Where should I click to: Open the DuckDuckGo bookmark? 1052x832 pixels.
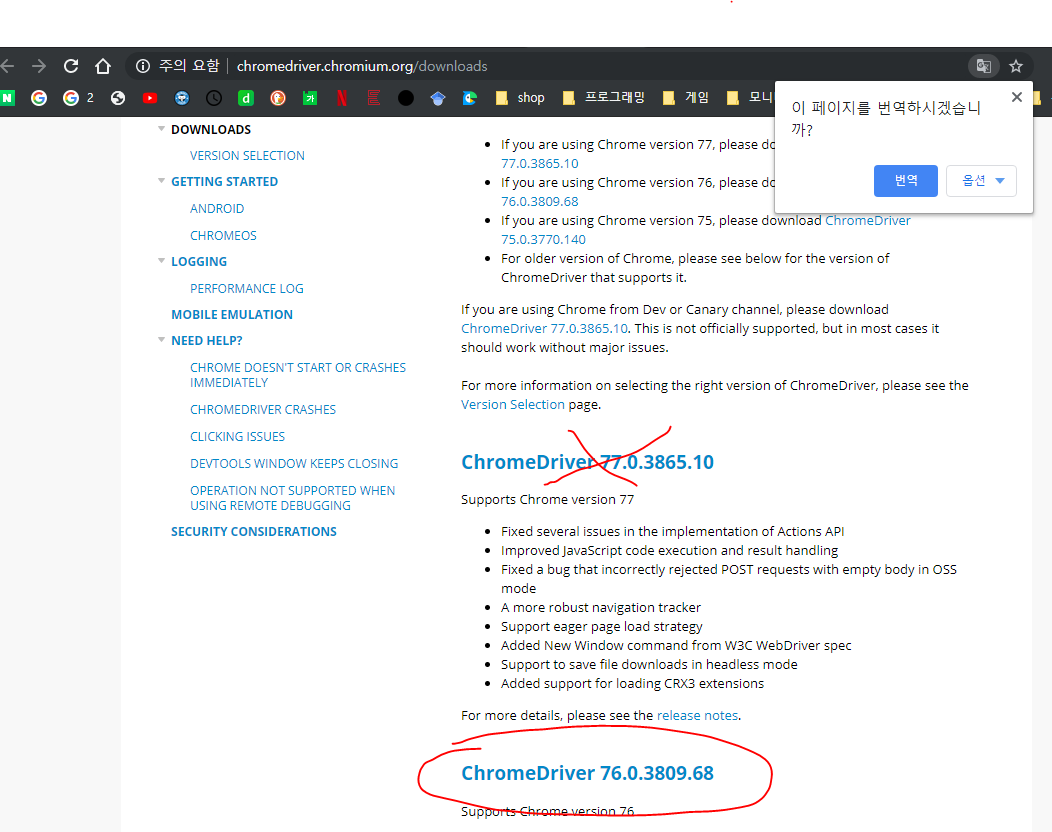278,98
